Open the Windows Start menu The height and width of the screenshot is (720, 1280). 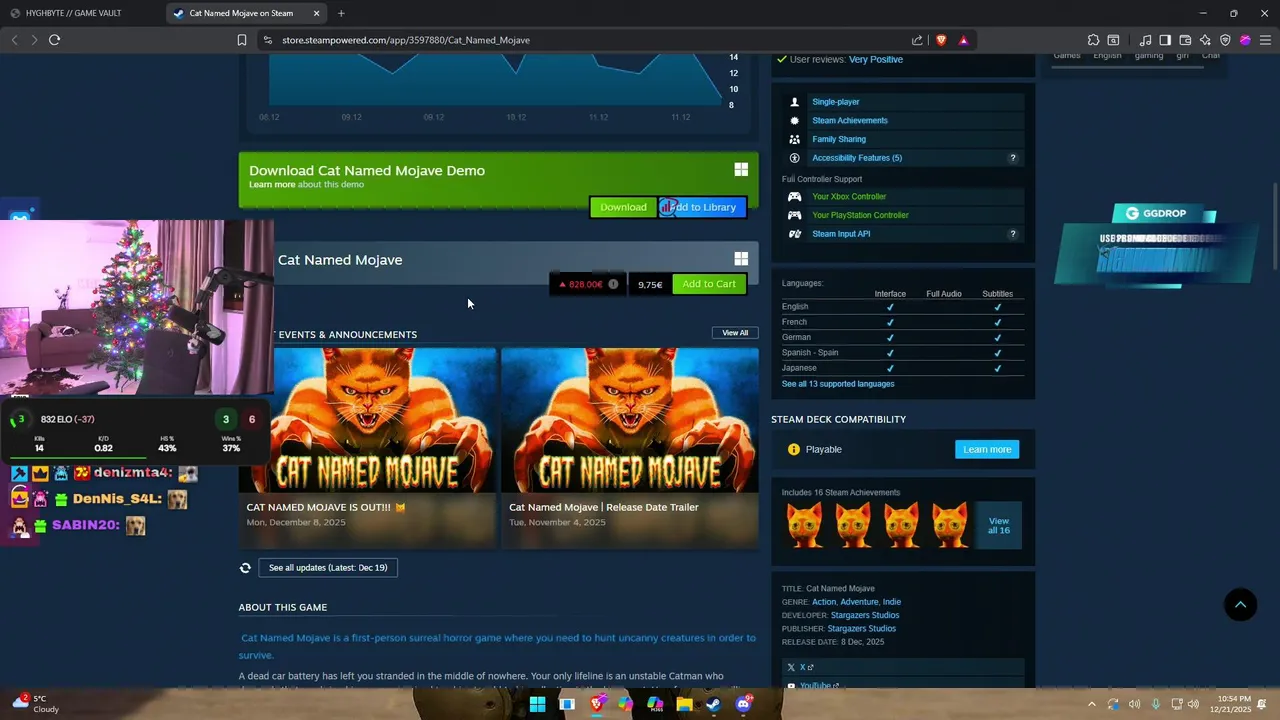pyautogui.click(x=537, y=704)
